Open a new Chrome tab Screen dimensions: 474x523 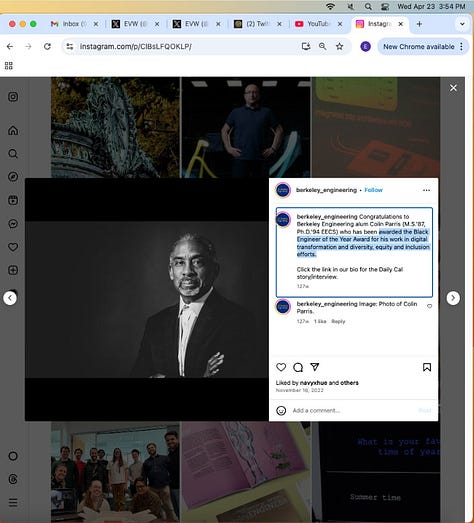pyautogui.click(x=419, y=24)
